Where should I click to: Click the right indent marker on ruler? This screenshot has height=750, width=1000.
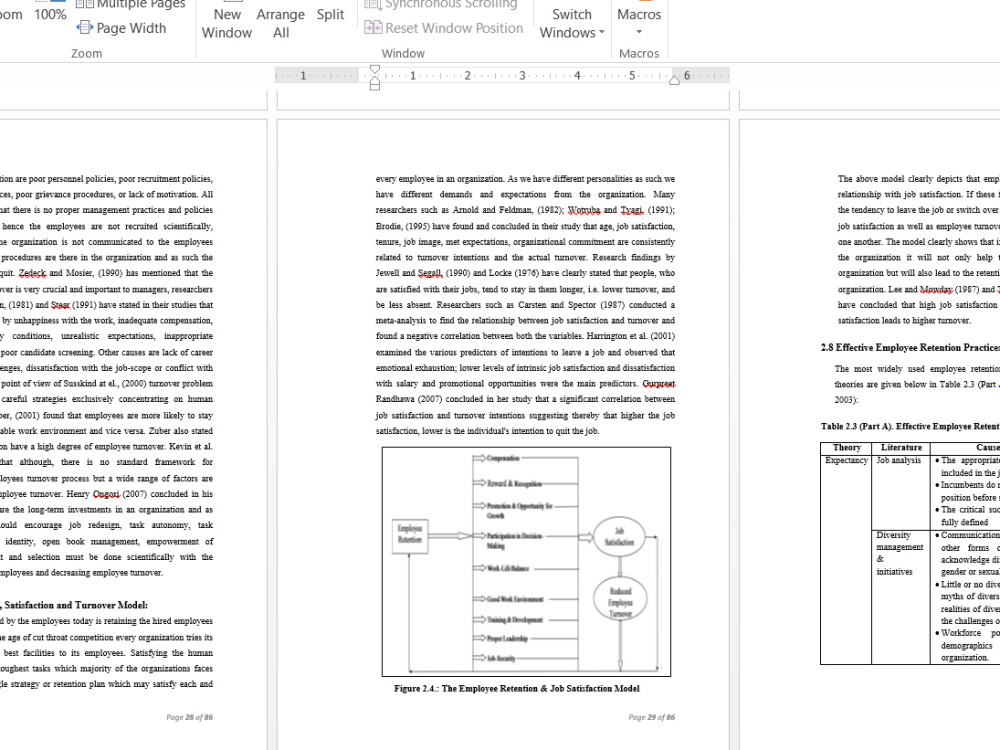pos(674,80)
